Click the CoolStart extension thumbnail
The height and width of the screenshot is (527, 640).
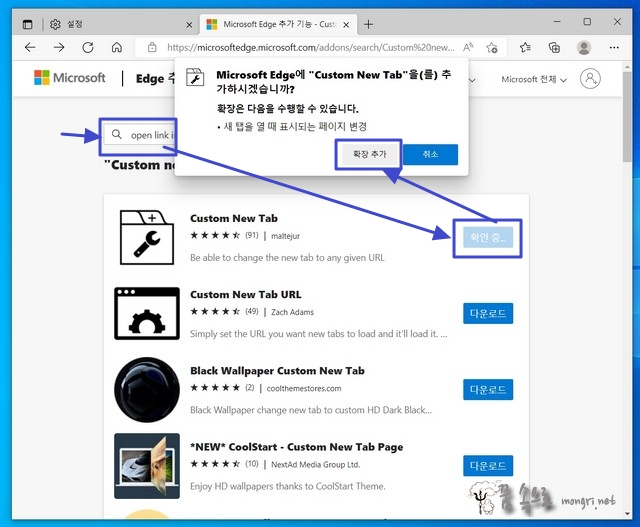click(147, 466)
